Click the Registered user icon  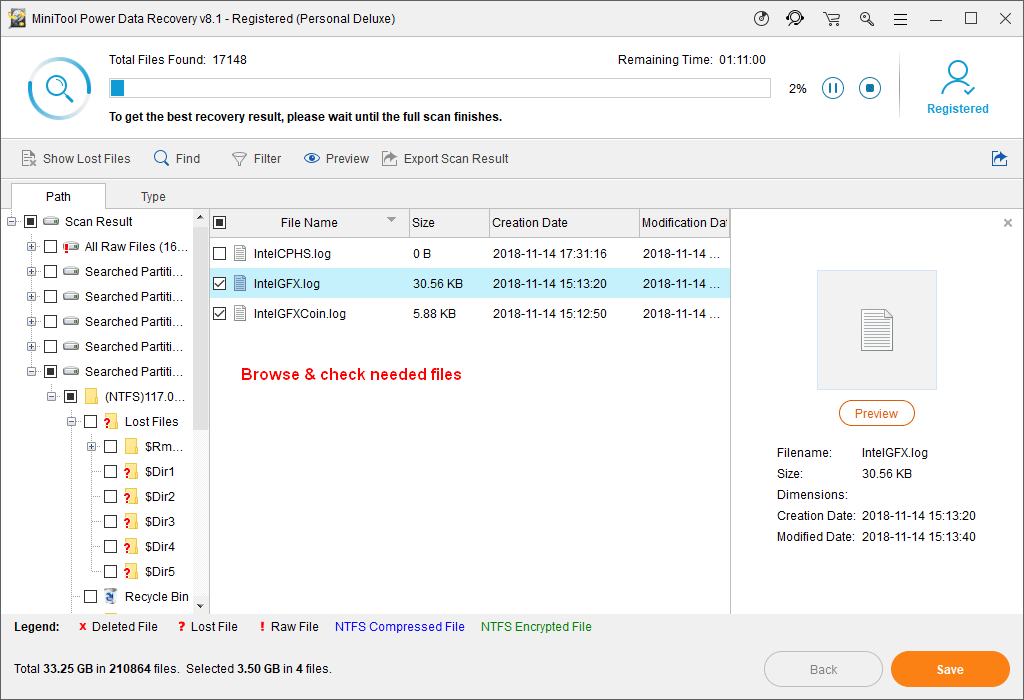(957, 78)
